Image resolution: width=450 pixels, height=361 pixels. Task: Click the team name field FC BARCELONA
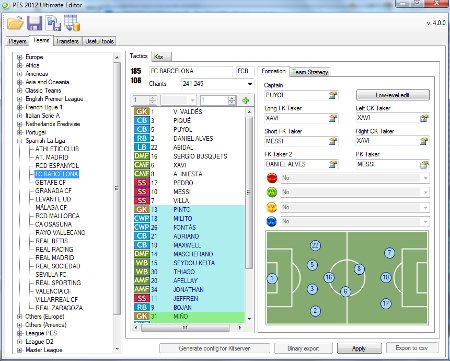[x=190, y=71]
